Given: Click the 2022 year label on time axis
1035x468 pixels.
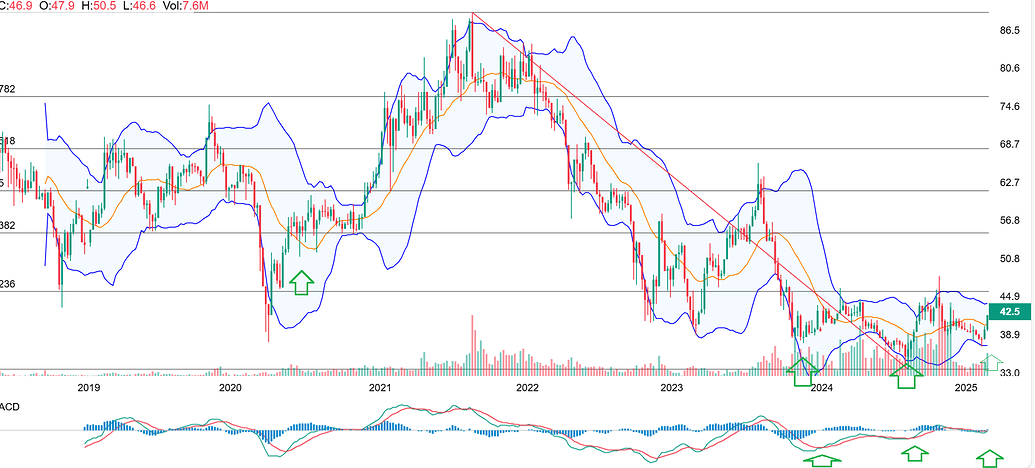Looking at the screenshot, I should pyautogui.click(x=527, y=387).
